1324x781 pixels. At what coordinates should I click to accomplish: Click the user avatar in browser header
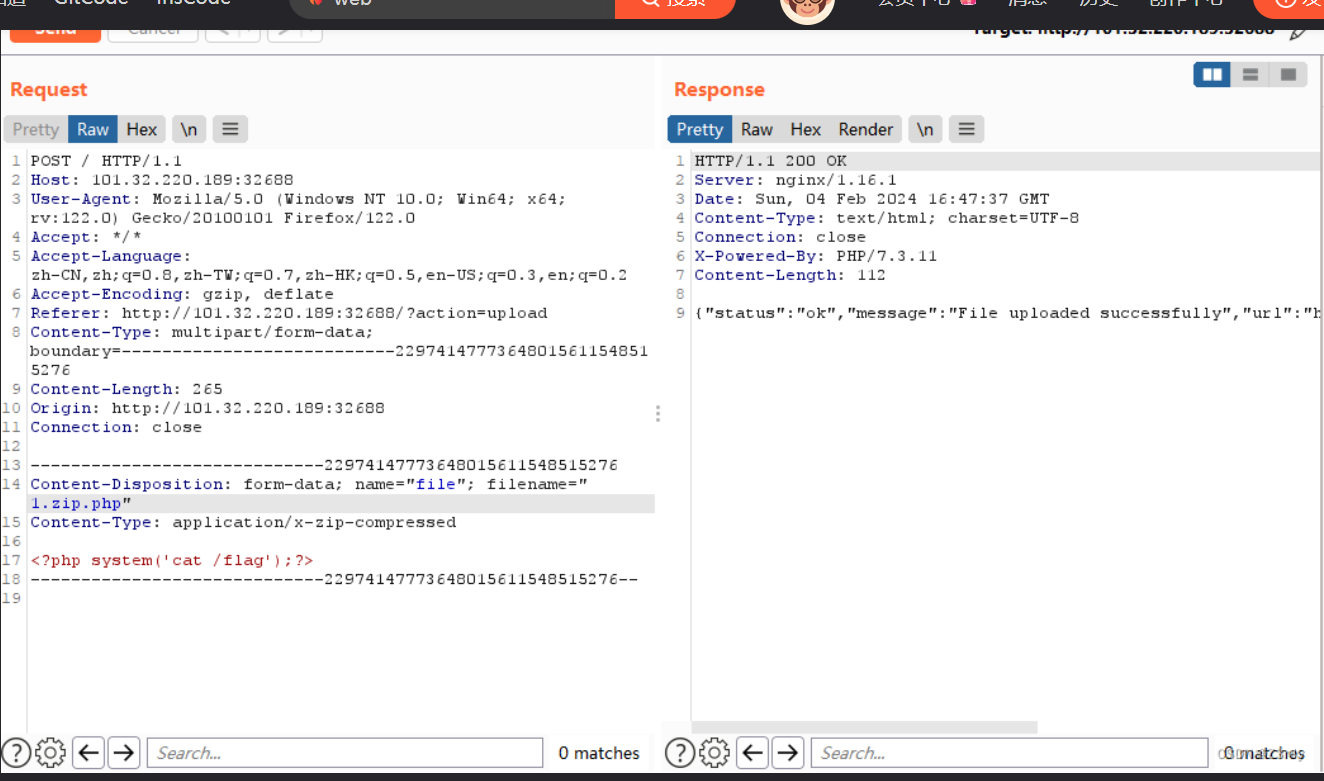tap(807, 10)
